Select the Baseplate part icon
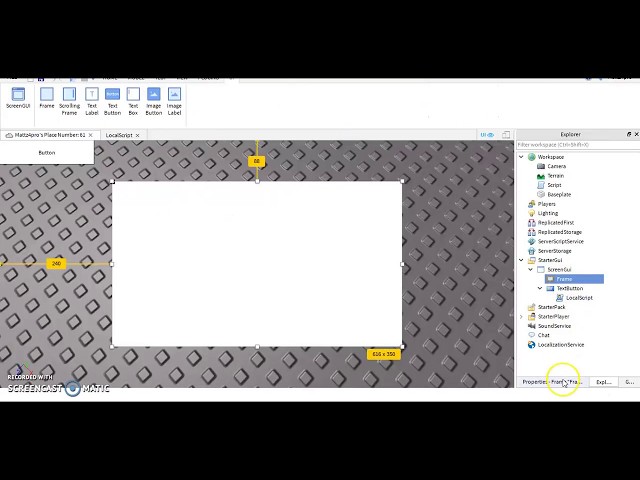Image resolution: width=640 pixels, height=480 pixels. click(x=541, y=195)
